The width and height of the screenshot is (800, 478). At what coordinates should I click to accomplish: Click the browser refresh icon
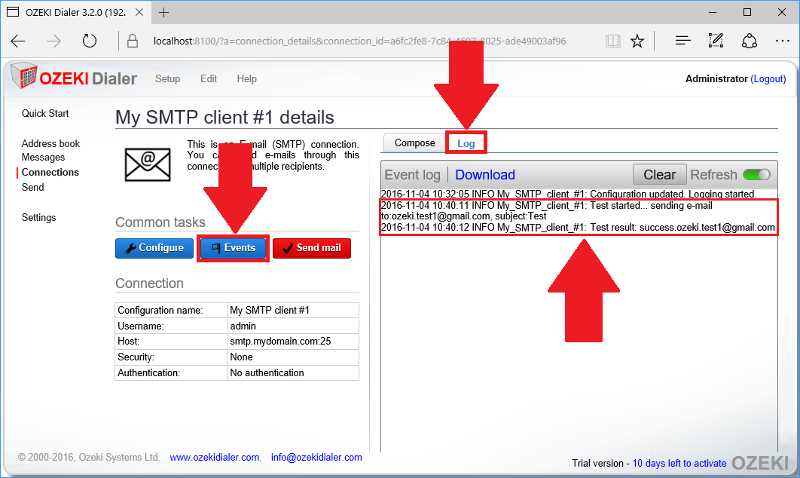pyautogui.click(x=90, y=41)
